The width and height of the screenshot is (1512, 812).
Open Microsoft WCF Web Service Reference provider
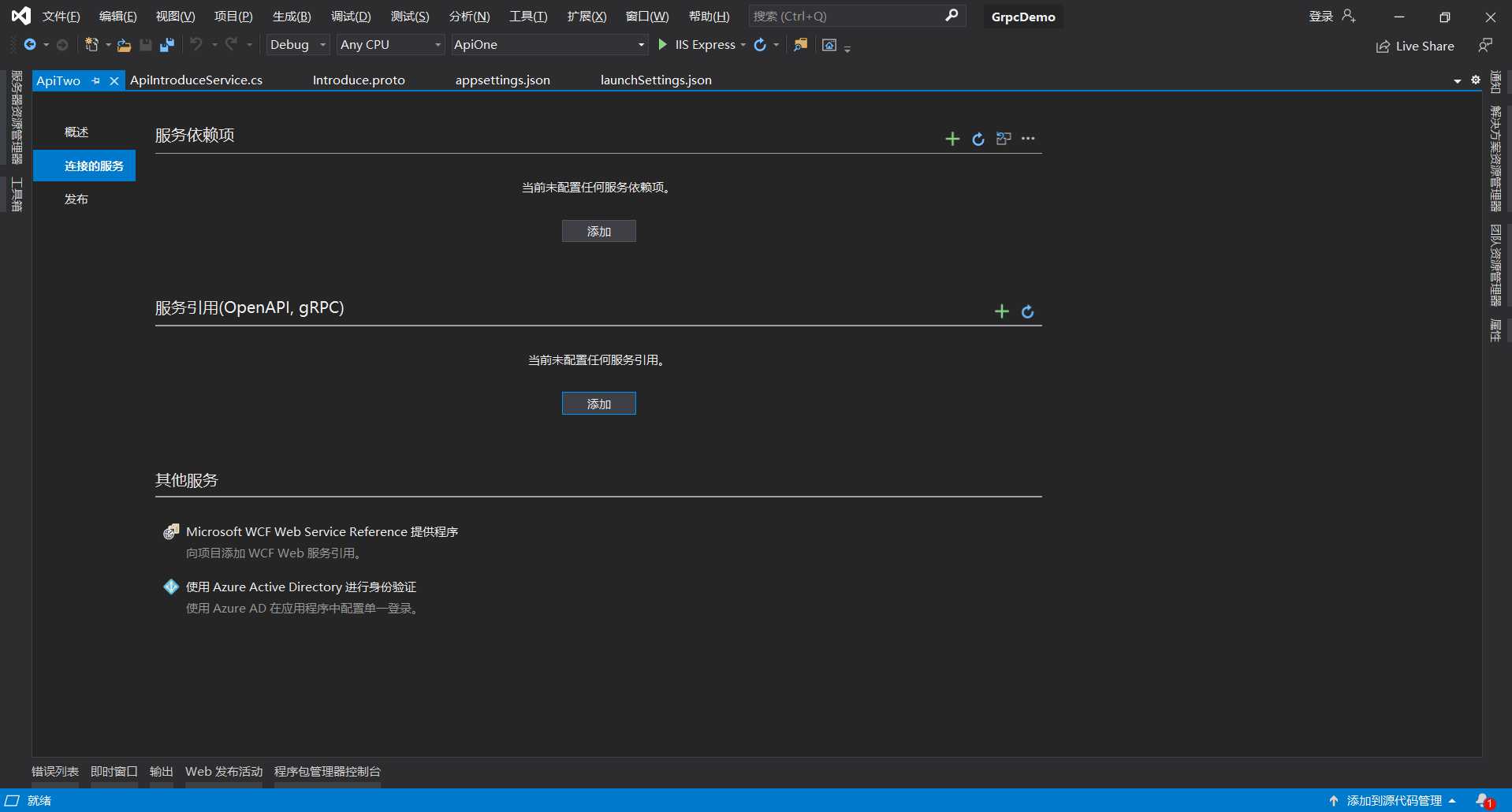[322, 532]
